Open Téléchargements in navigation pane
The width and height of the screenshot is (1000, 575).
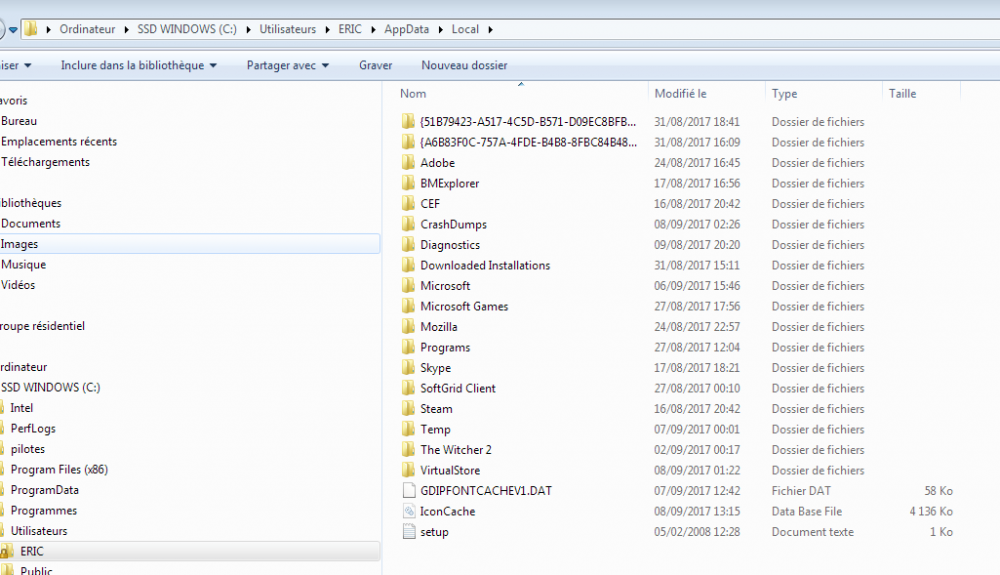point(45,162)
